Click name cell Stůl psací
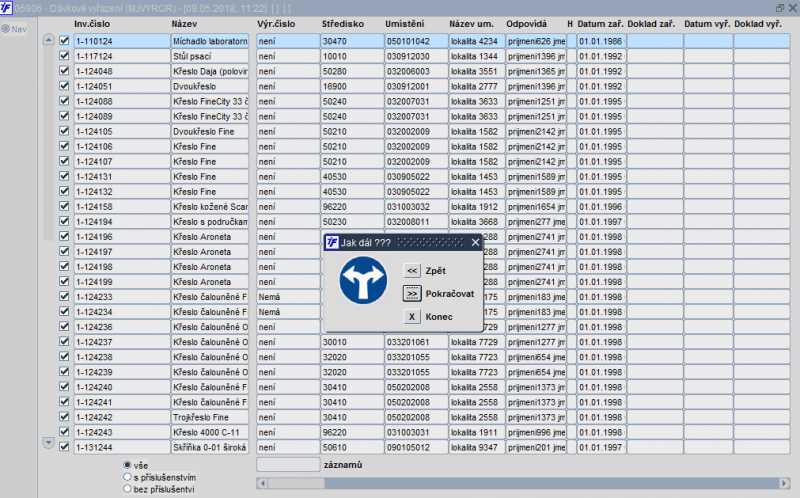The image size is (800, 498). 210,56
